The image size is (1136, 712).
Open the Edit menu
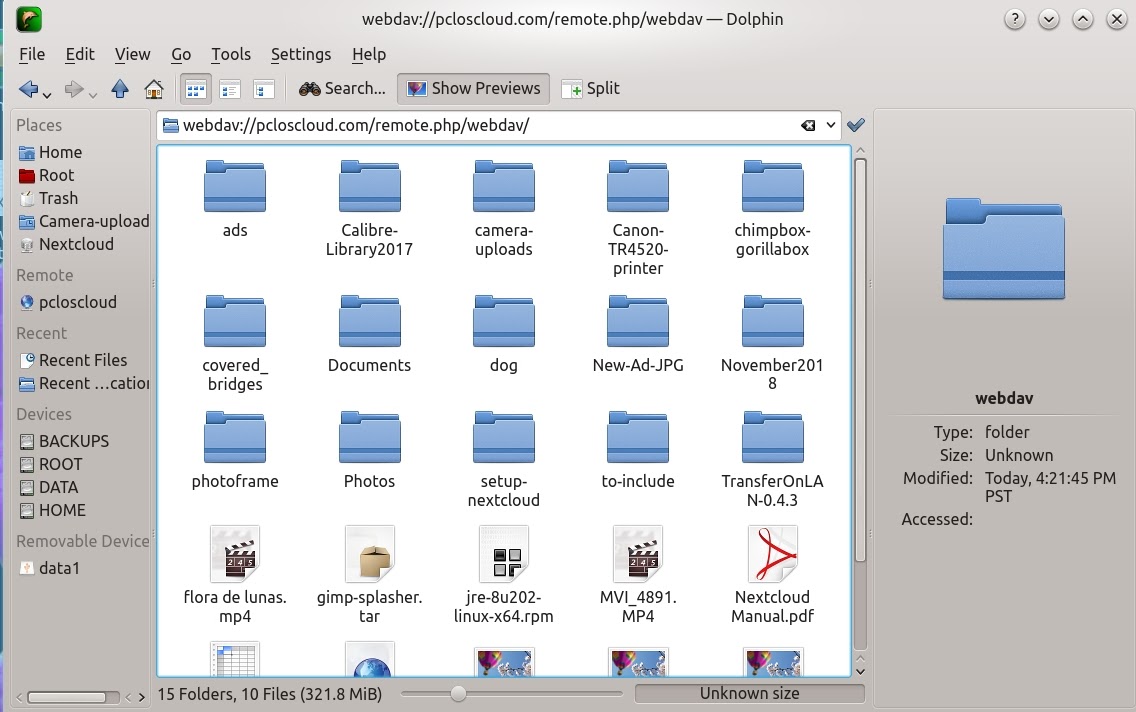tap(80, 54)
